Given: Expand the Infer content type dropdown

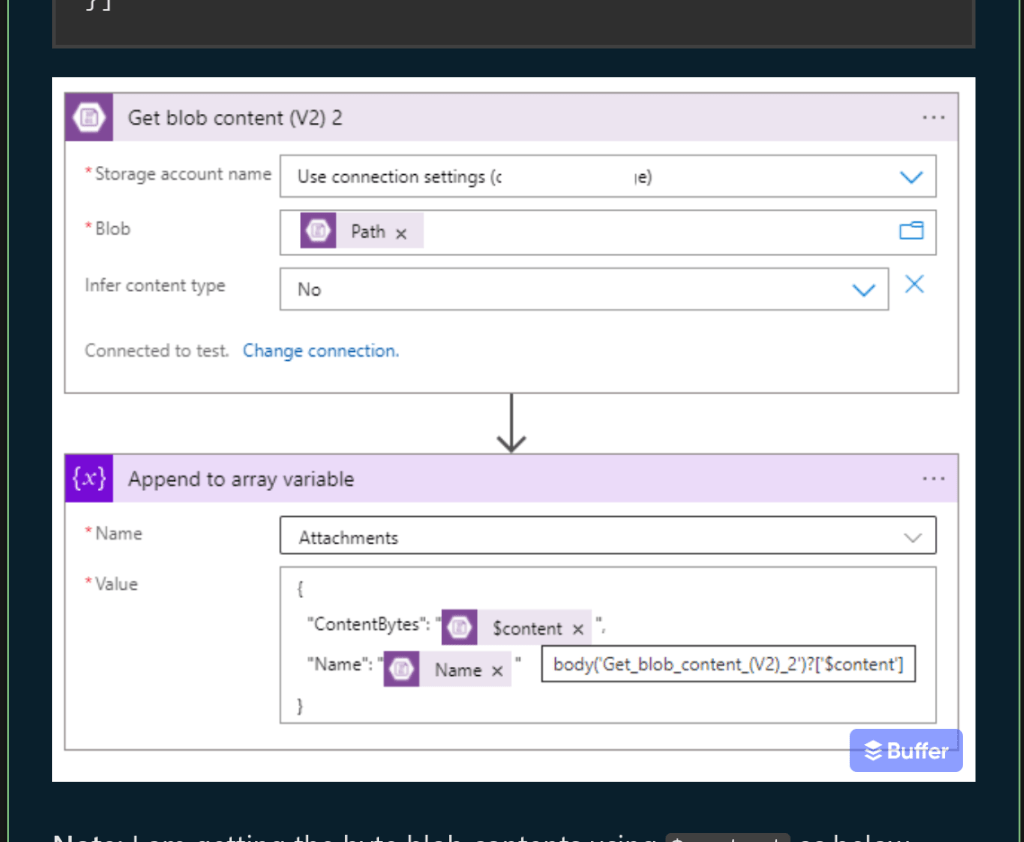Looking at the screenshot, I should 863,290.
